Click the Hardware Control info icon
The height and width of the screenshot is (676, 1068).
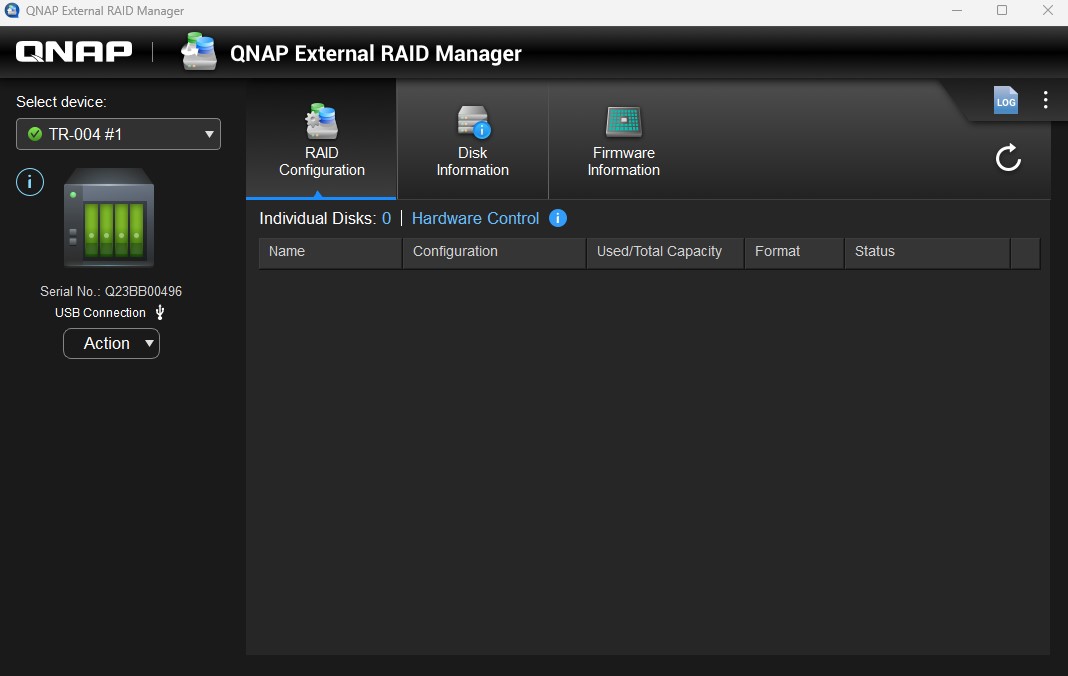coord(558,218)
